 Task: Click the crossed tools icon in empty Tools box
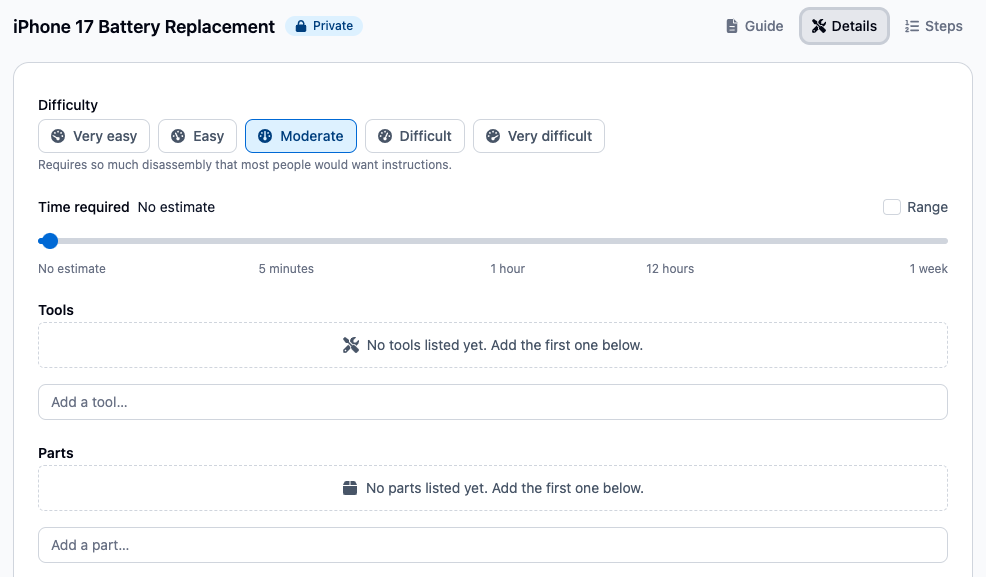pyautogui.click(x=351, y=345)
